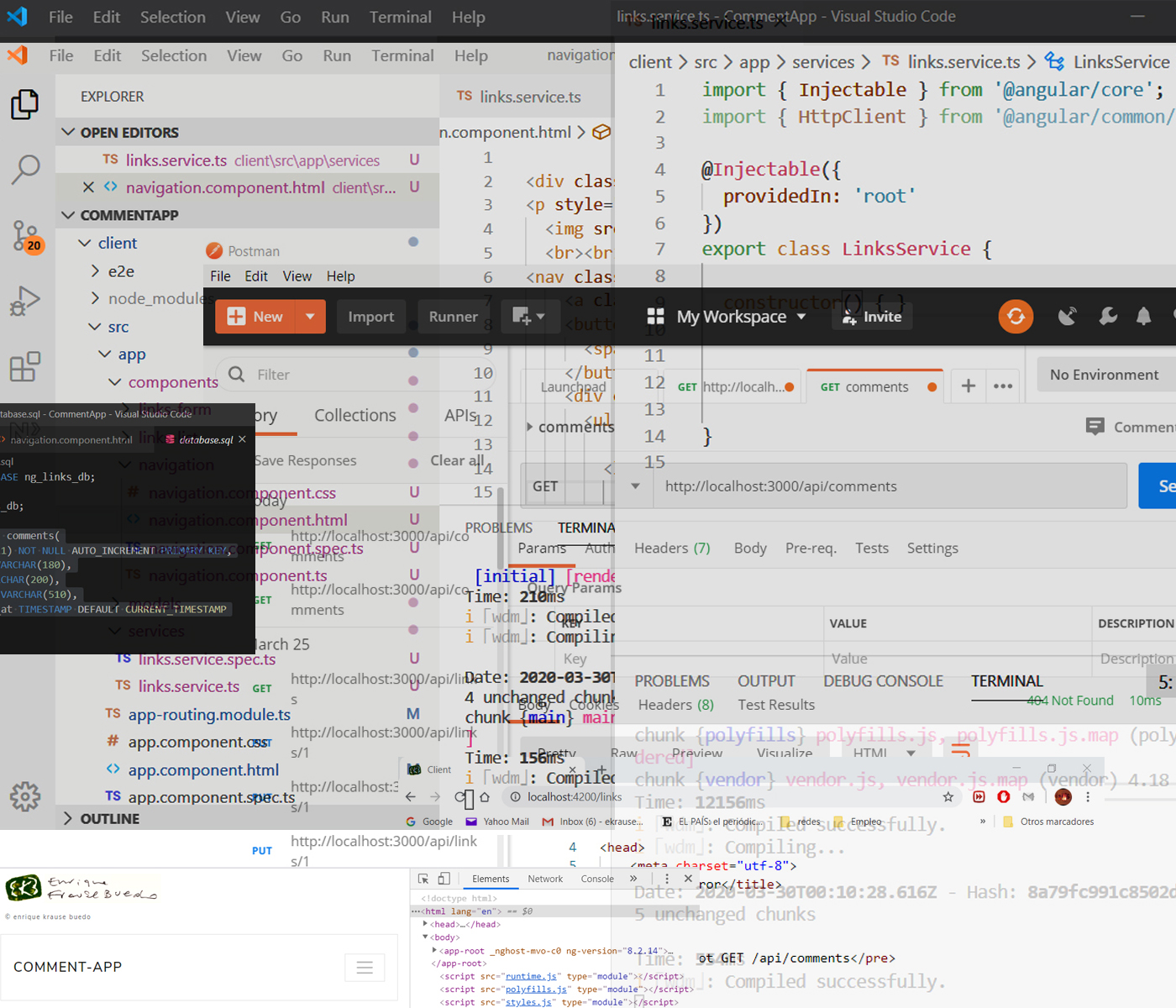Open Postman's Help menu
The height and width of the screenshot is (1008, 1176).
tap(340, 276)
